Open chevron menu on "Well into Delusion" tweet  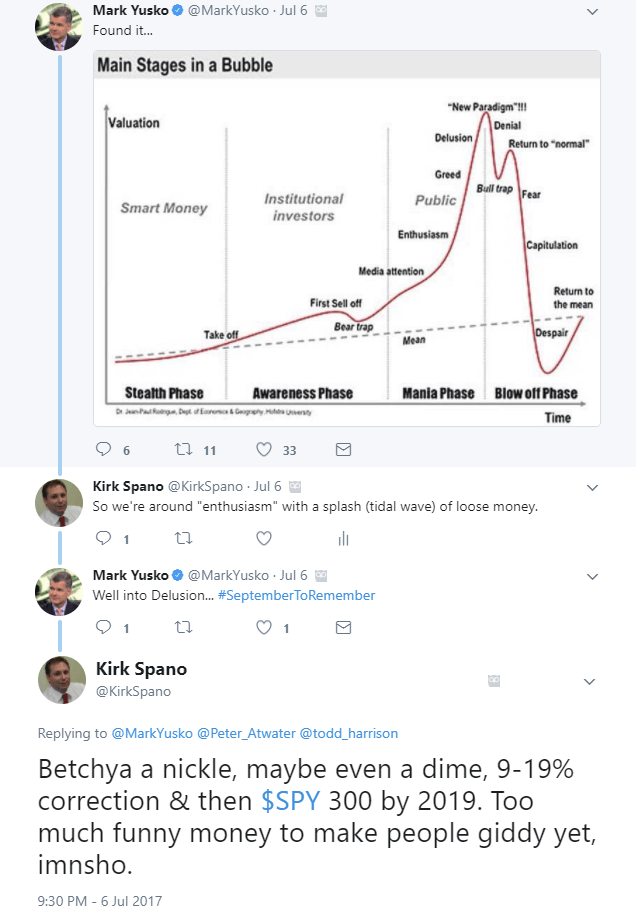click(x=592, y=577)
